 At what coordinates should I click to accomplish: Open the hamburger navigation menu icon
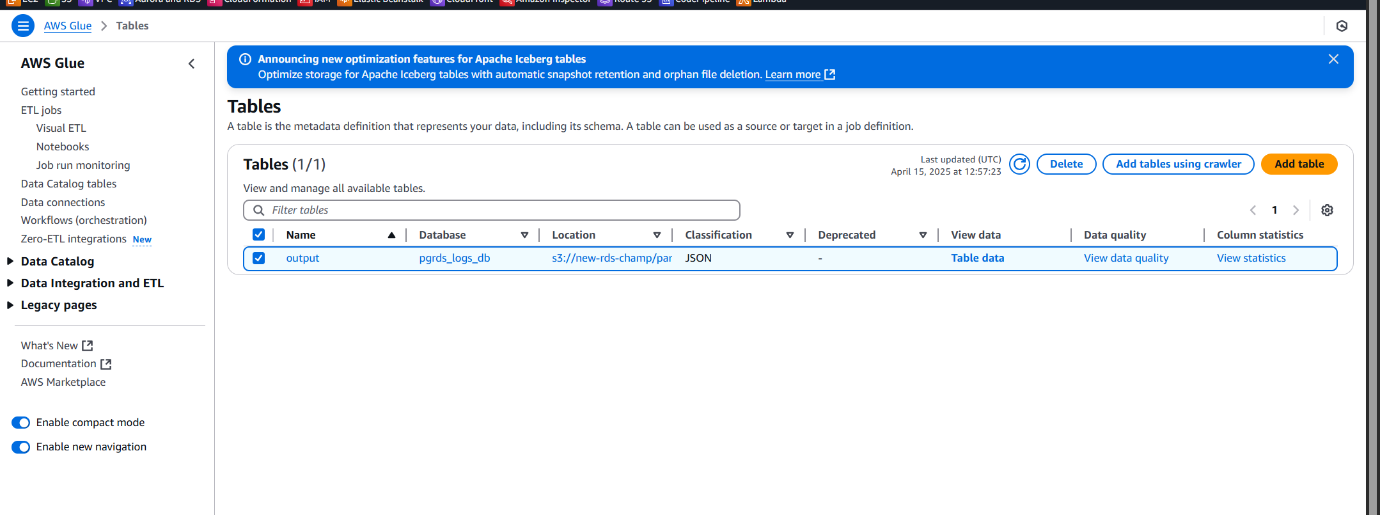point(22,25)
